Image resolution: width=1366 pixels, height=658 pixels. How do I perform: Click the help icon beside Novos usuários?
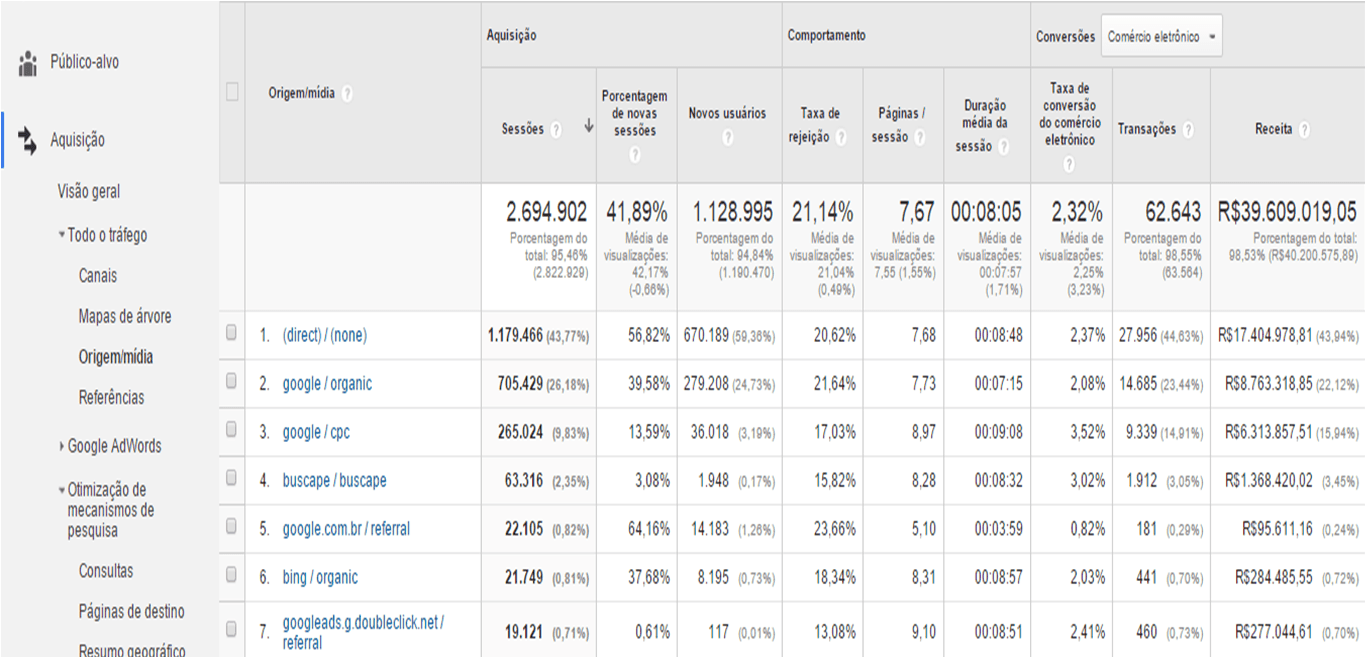[x=728, y=137]
